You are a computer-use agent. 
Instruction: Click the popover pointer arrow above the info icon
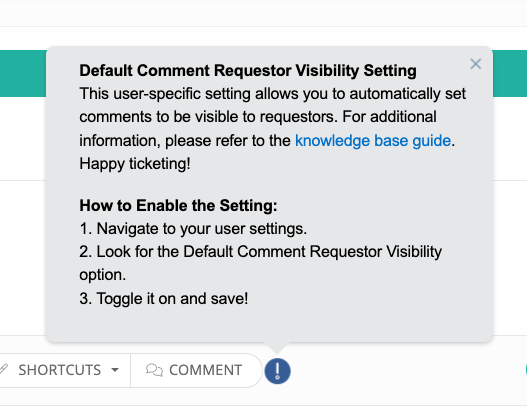(x=277, y=348)
